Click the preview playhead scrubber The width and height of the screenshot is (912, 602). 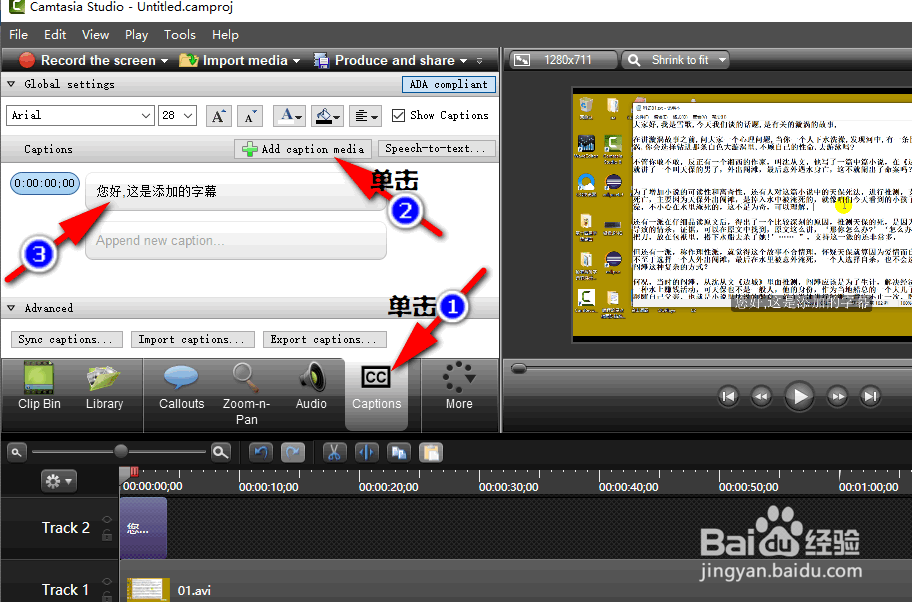click(x=519, y=368)
